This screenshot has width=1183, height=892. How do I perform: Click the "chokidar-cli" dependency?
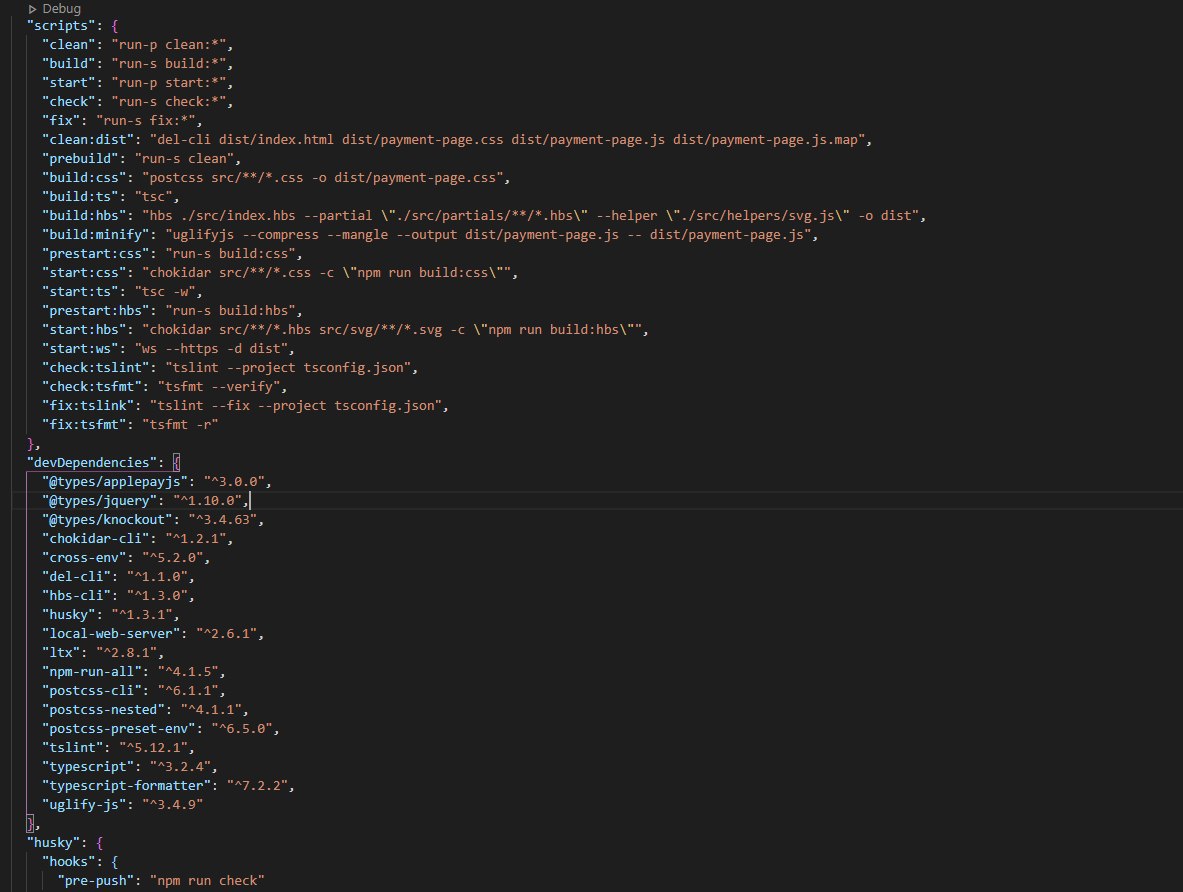[95, 538]
